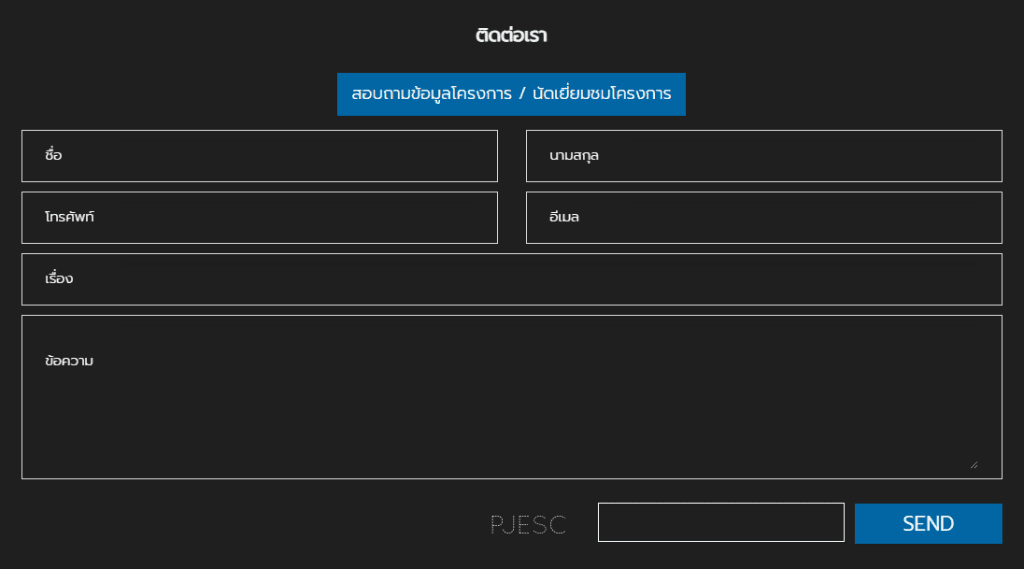Click the SEND label text
The height and width of the screenshot is (569, 1024).
pos(928,524)
